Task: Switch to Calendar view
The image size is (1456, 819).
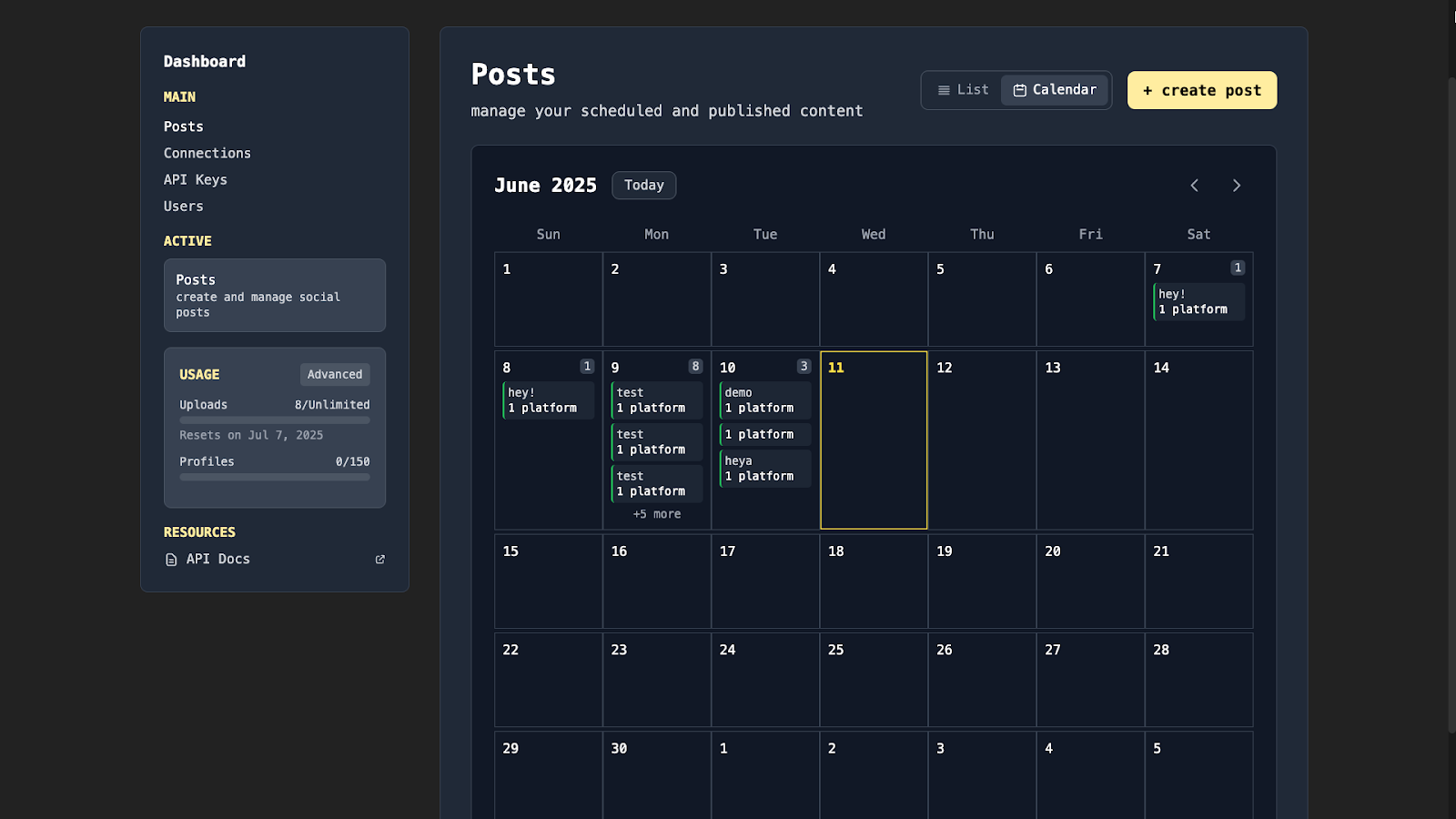Action: [x=1055, y=89]
